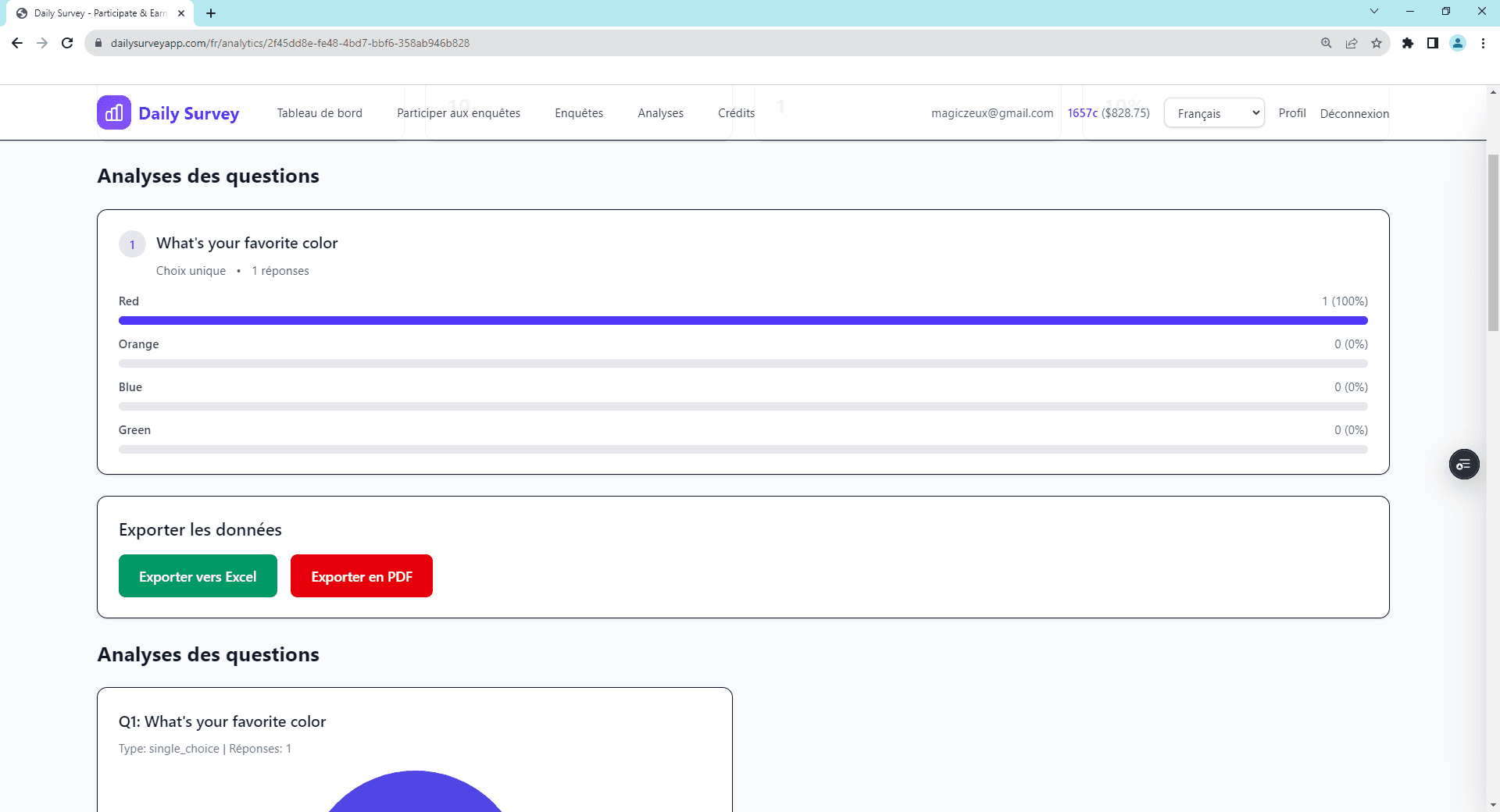1500x812 pixels.
Task: Click Exporter vers Excel
Action: tap(198, 575)
